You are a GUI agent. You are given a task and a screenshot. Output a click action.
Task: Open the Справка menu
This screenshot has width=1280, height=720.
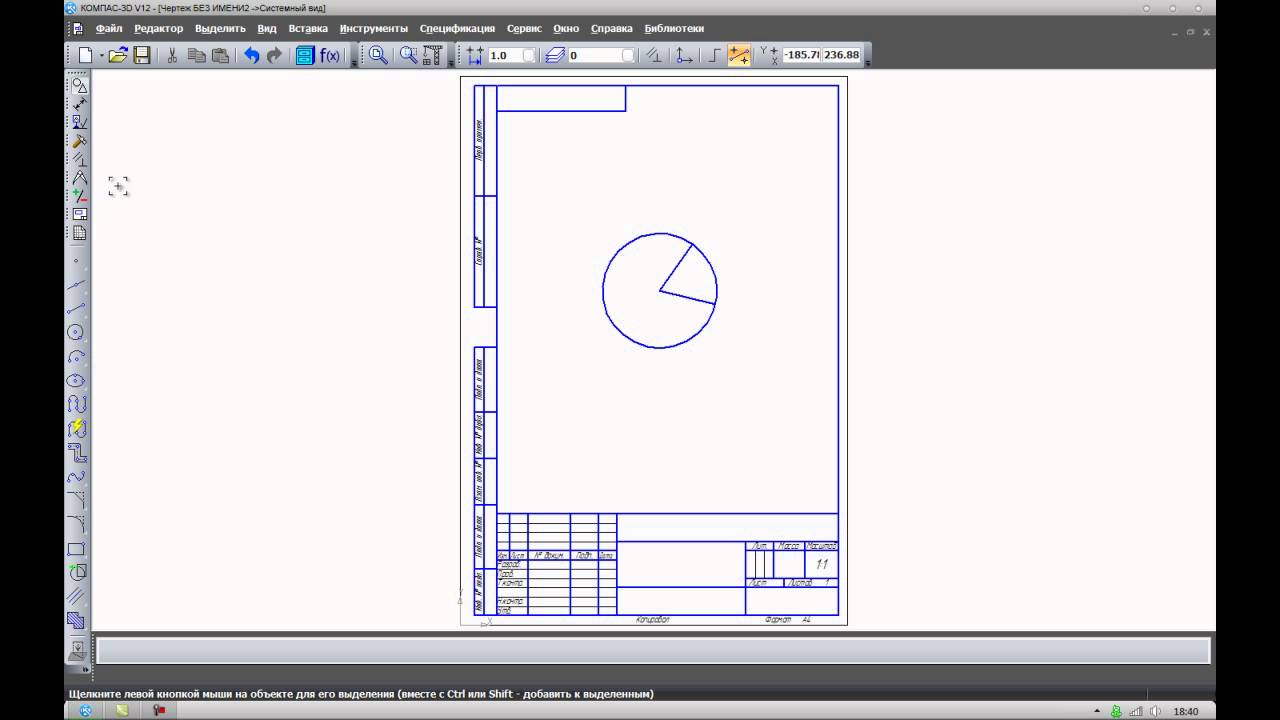pos(612,28)
